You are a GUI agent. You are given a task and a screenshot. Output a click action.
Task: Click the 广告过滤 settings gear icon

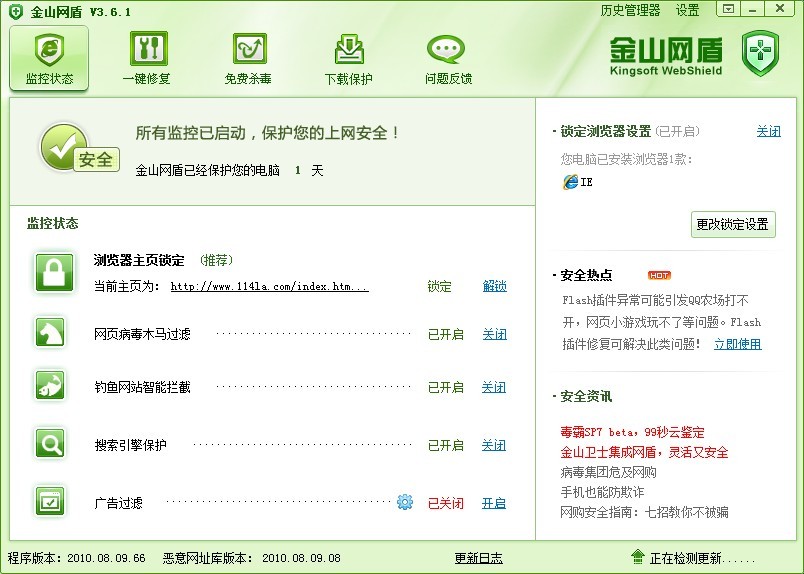point(404,502)
